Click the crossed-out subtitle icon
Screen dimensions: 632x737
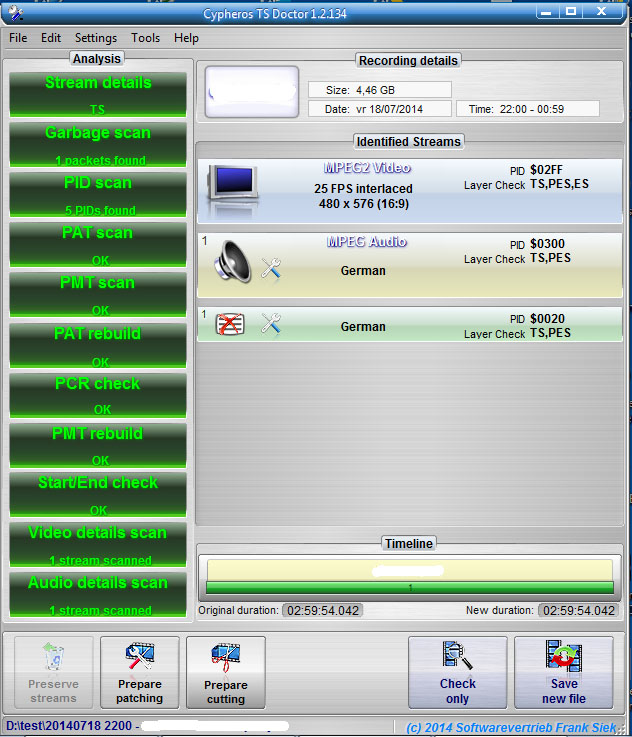(x=230, y=324)
